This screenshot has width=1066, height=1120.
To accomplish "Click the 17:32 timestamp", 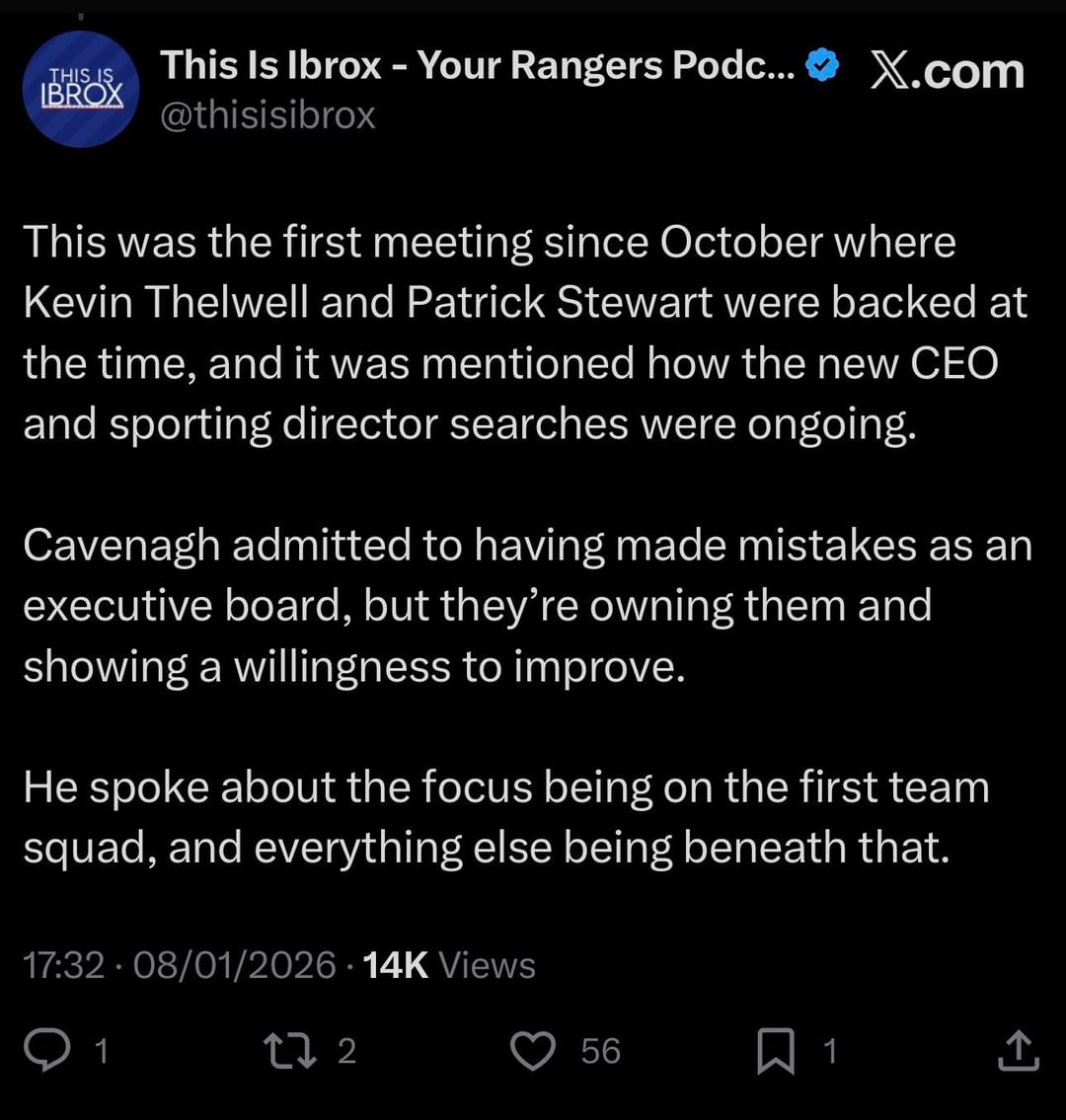I will pyautogui.click(x=61, y=965).
